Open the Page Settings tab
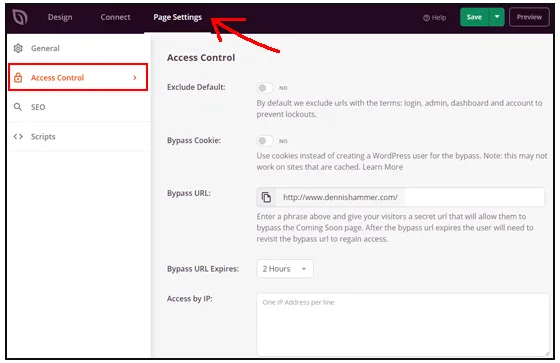Image resolution: width=560 pixels, height=363 pixels. point(178,17)
